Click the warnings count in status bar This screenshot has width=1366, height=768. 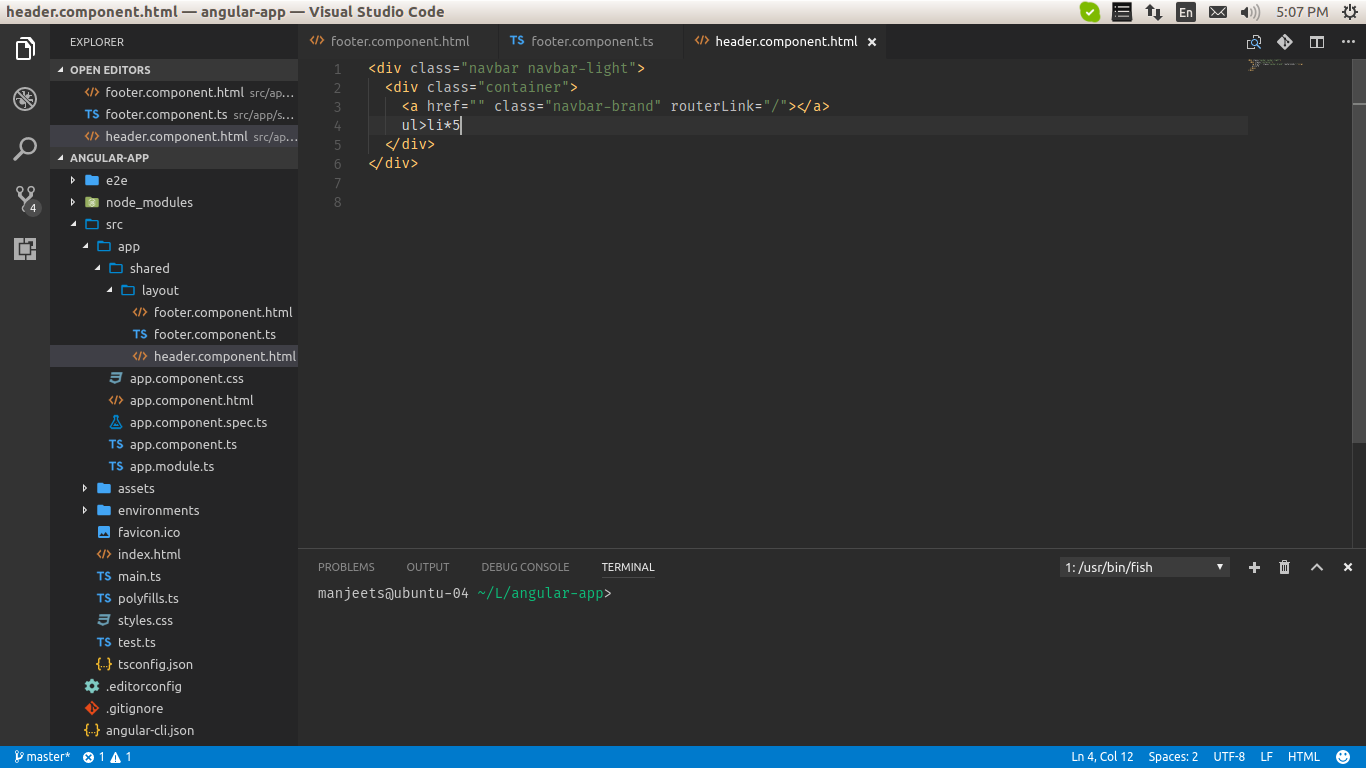[x=121, y=757]
